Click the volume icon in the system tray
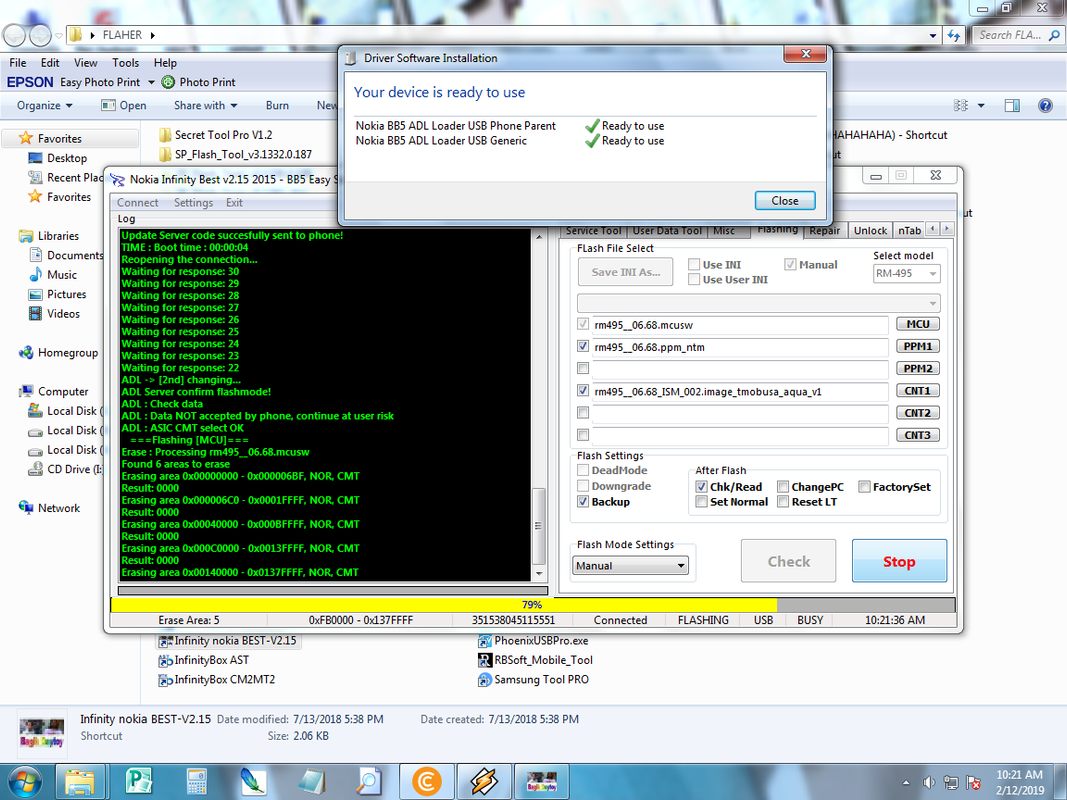Viewport: 1067px width, 800px height. point(928,782)
